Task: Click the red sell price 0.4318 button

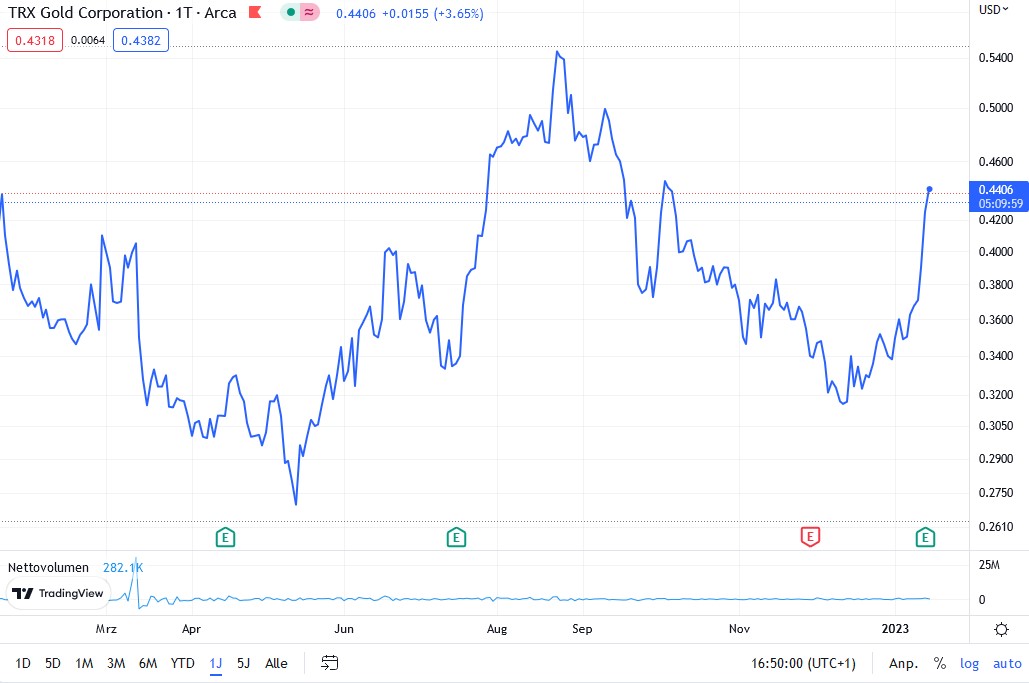Action: tap(36, 40)
